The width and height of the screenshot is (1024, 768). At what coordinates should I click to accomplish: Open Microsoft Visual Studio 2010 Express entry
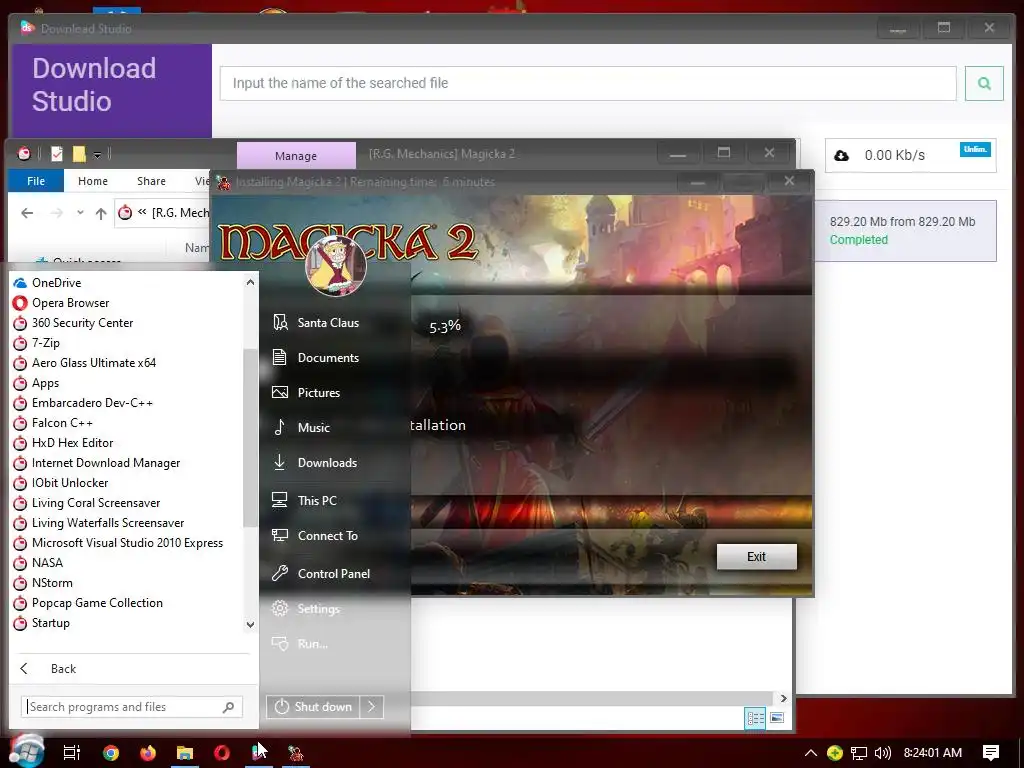118,543
